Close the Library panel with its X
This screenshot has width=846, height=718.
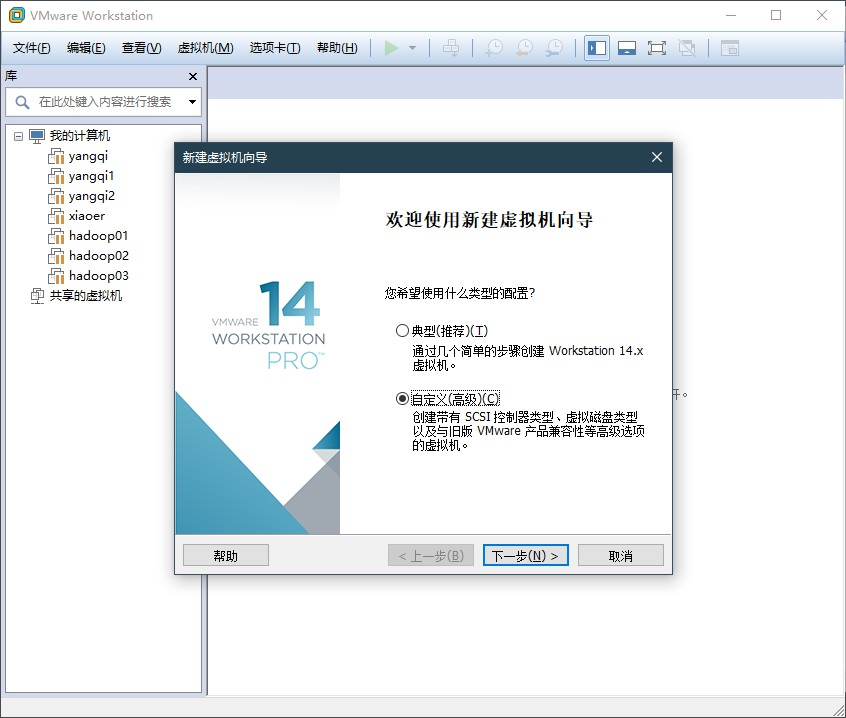tap(193, 77)
